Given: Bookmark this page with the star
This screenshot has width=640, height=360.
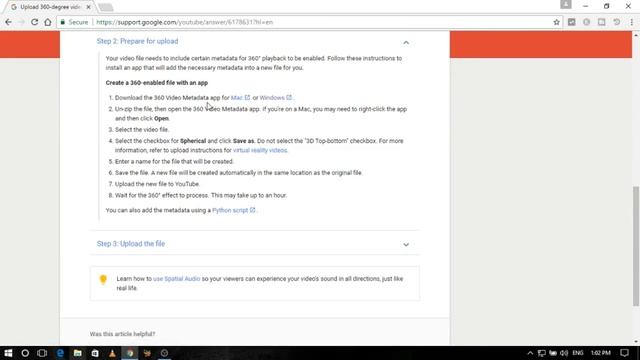Looking at the screenshot, I should pyautogui.click(x=556, y=22).
